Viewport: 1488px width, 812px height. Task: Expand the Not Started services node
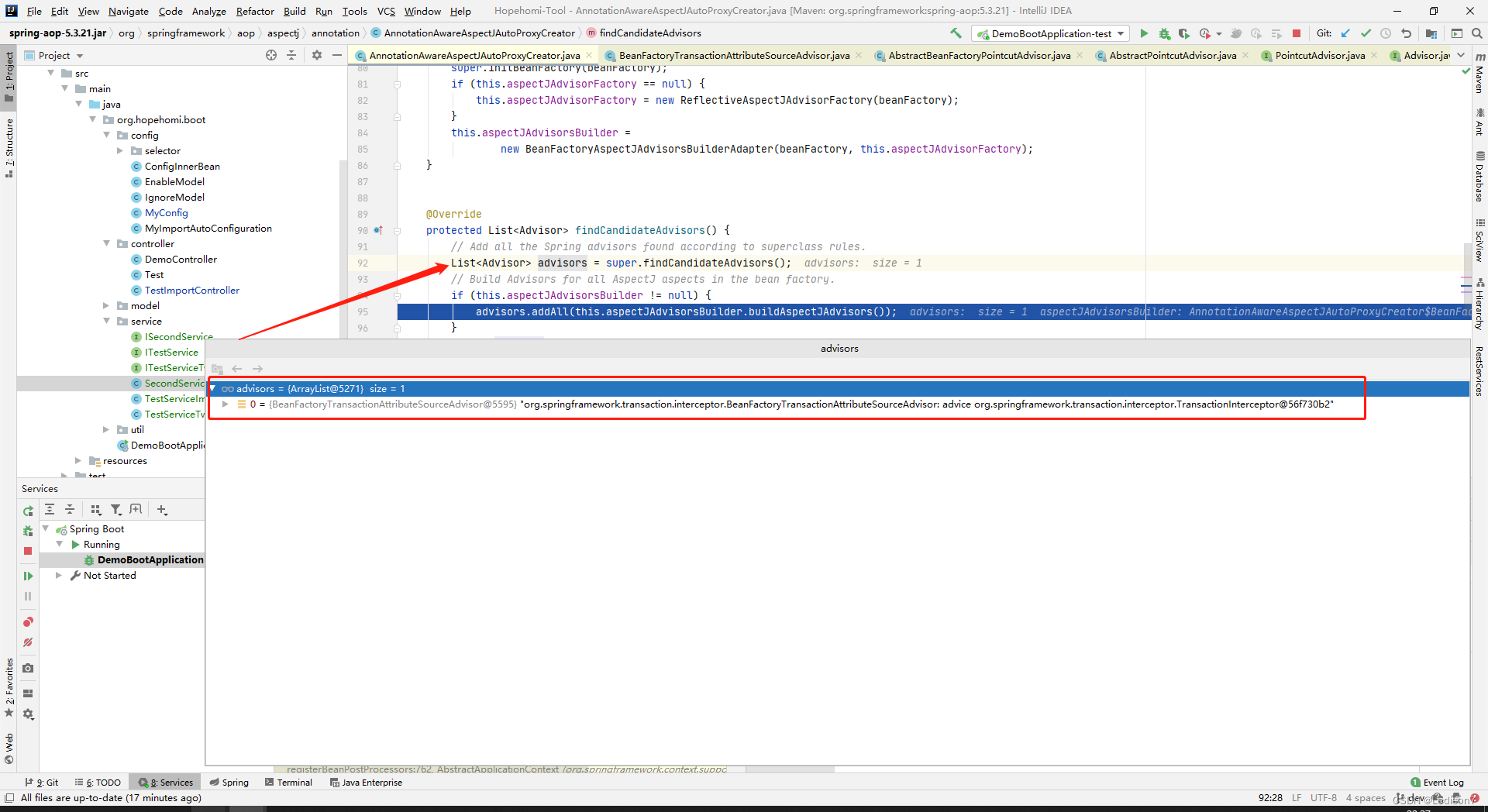[x=58, y=575]
